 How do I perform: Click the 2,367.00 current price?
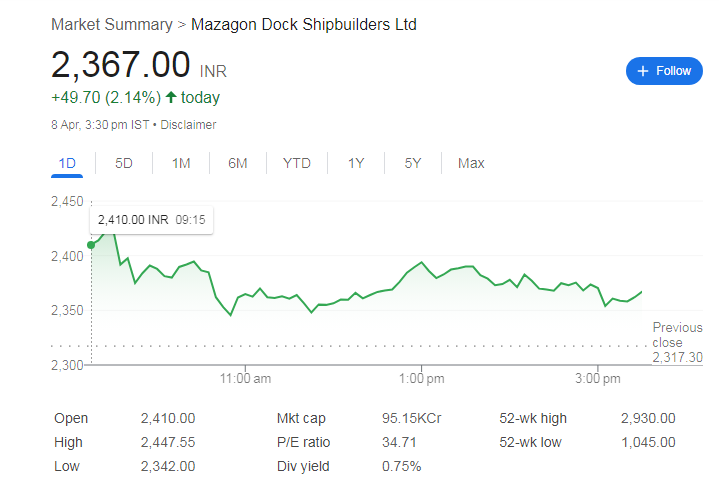(x=121, y=65)
